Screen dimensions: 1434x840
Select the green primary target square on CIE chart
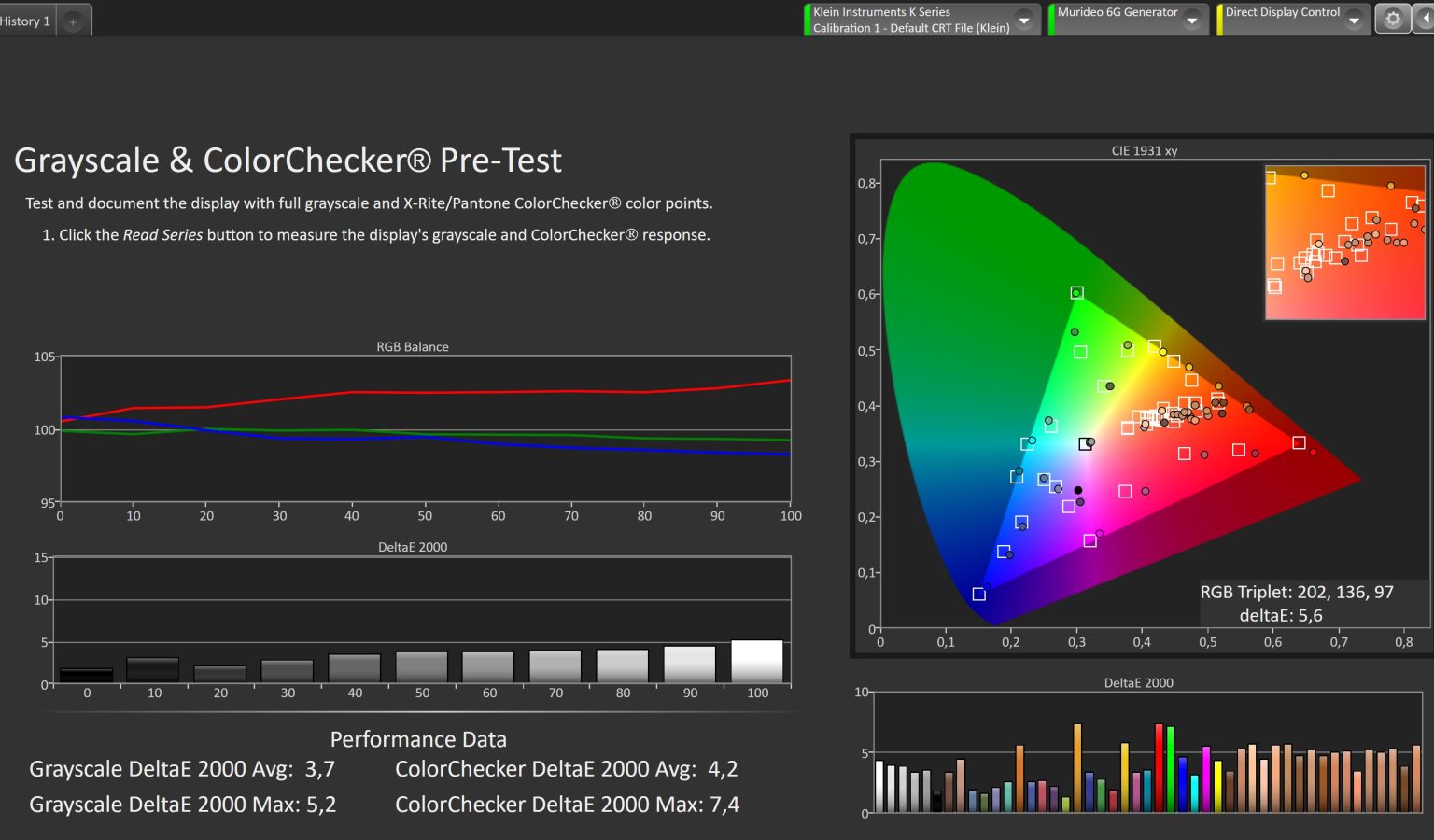pos(1076,293)
